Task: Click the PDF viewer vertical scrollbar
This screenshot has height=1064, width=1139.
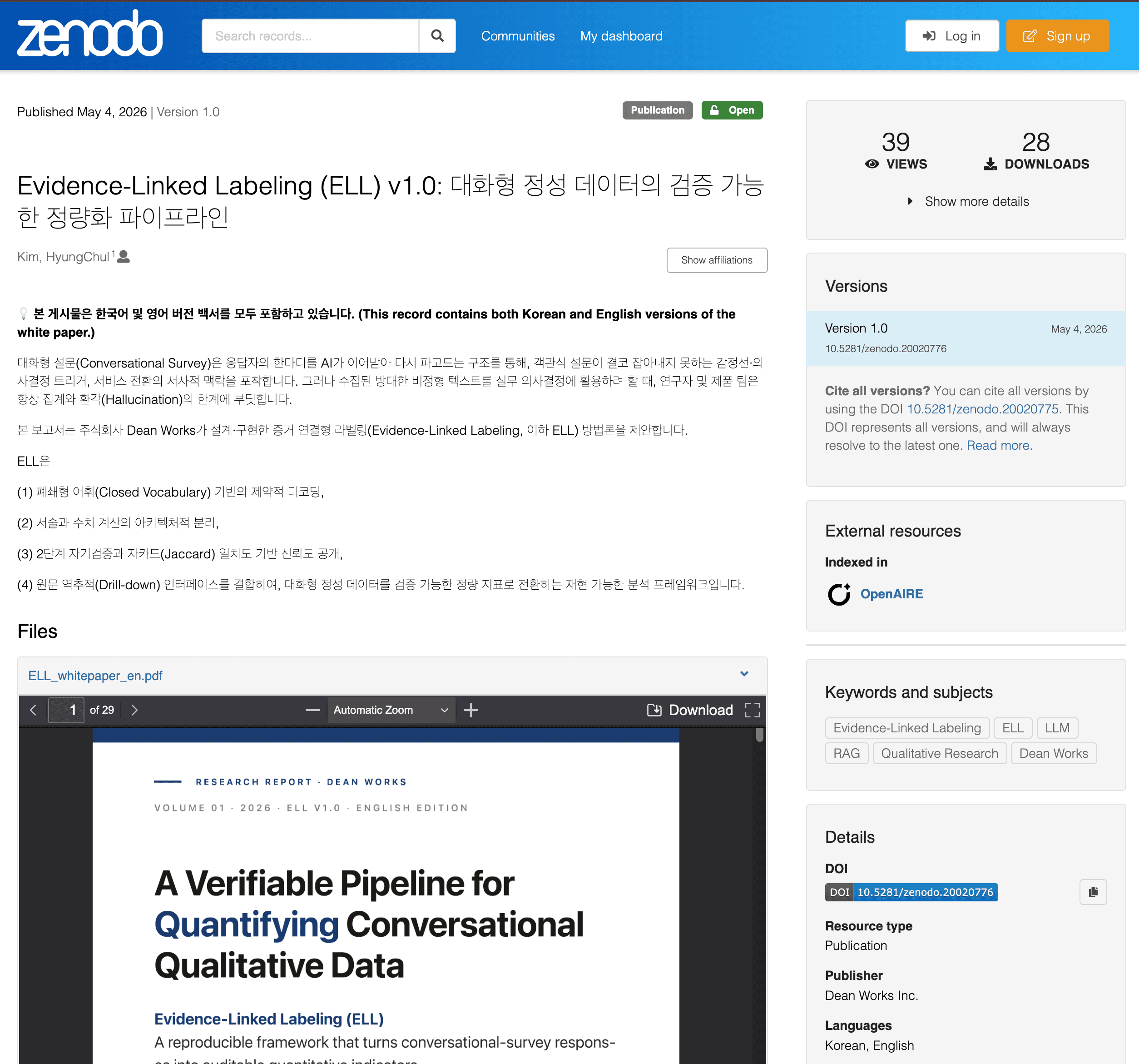Action: click(x=760, y=894)
